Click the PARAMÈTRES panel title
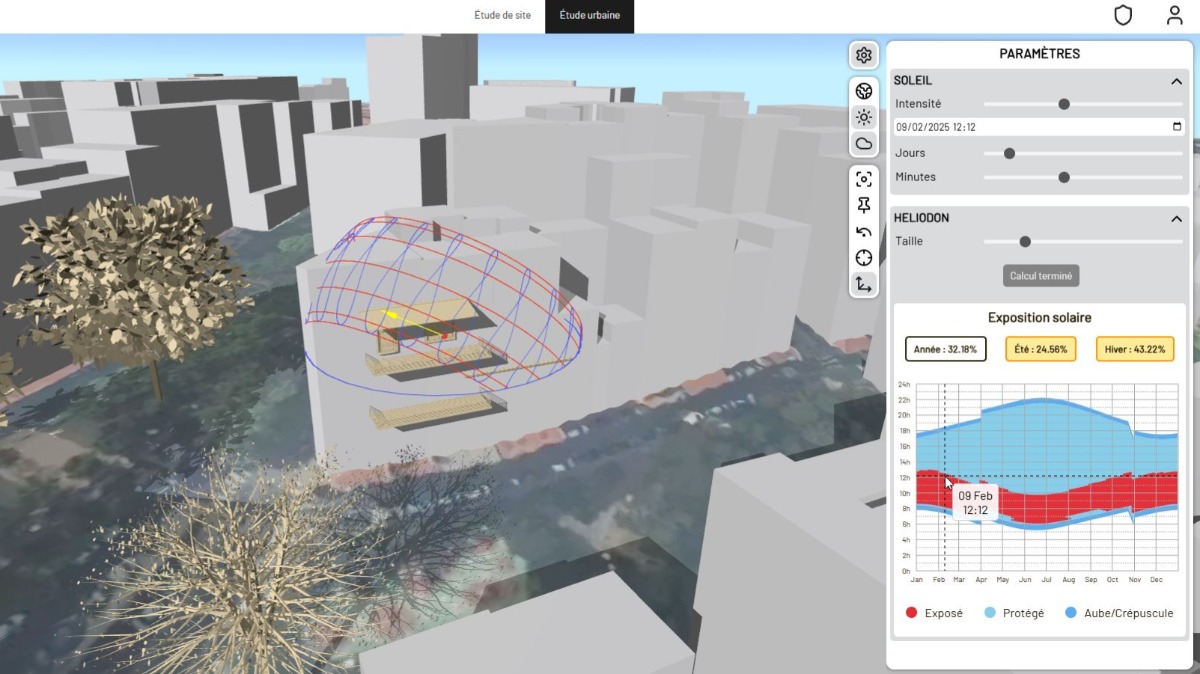1200x674 pixels. click(1040, 54)
